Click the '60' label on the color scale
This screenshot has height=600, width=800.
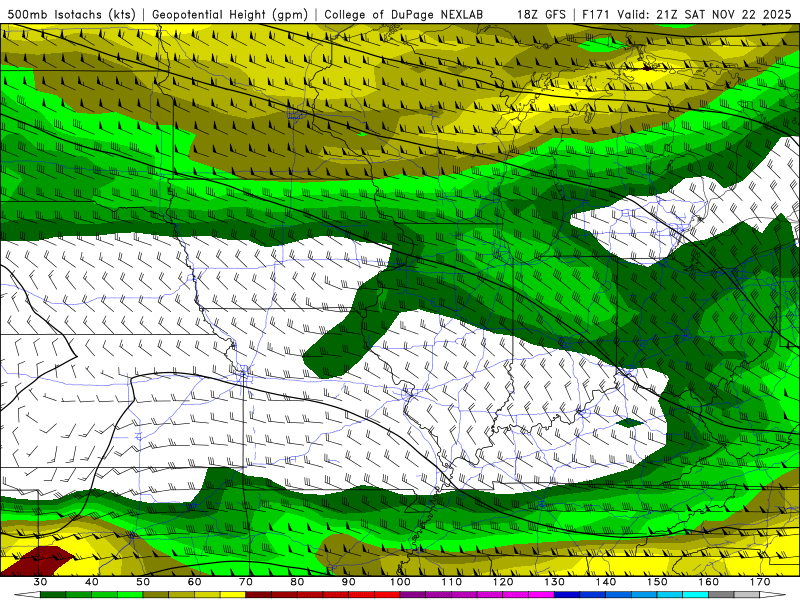tap(194, 582)
